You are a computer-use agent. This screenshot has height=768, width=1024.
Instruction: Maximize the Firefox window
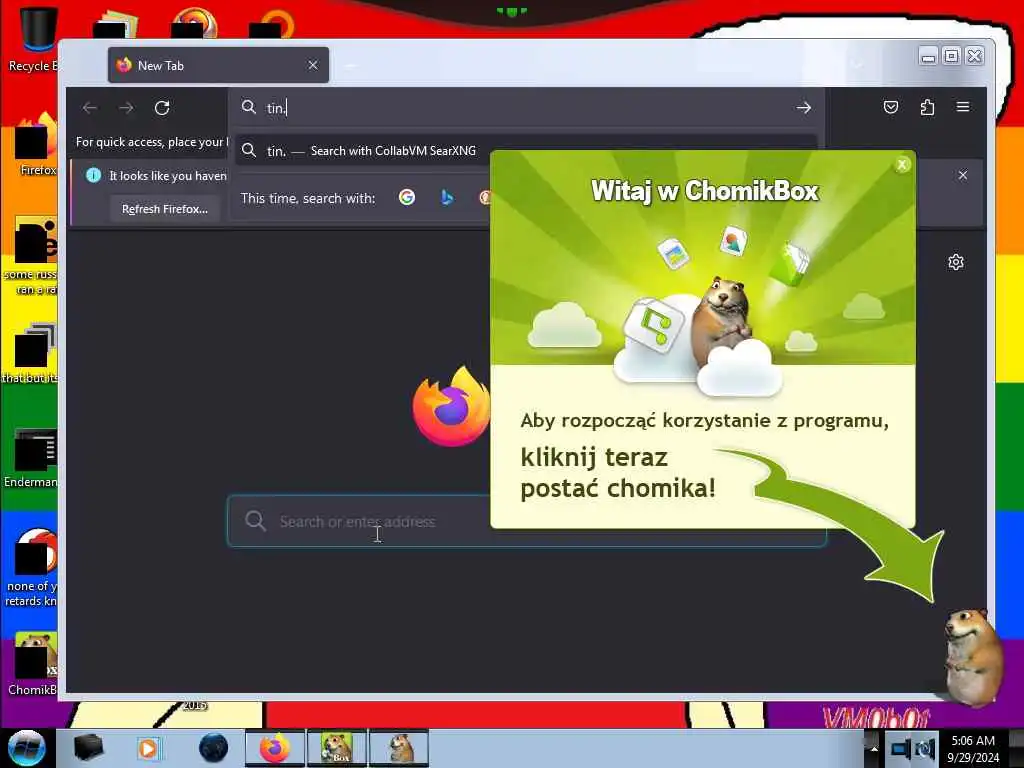[x=952, y=57]
